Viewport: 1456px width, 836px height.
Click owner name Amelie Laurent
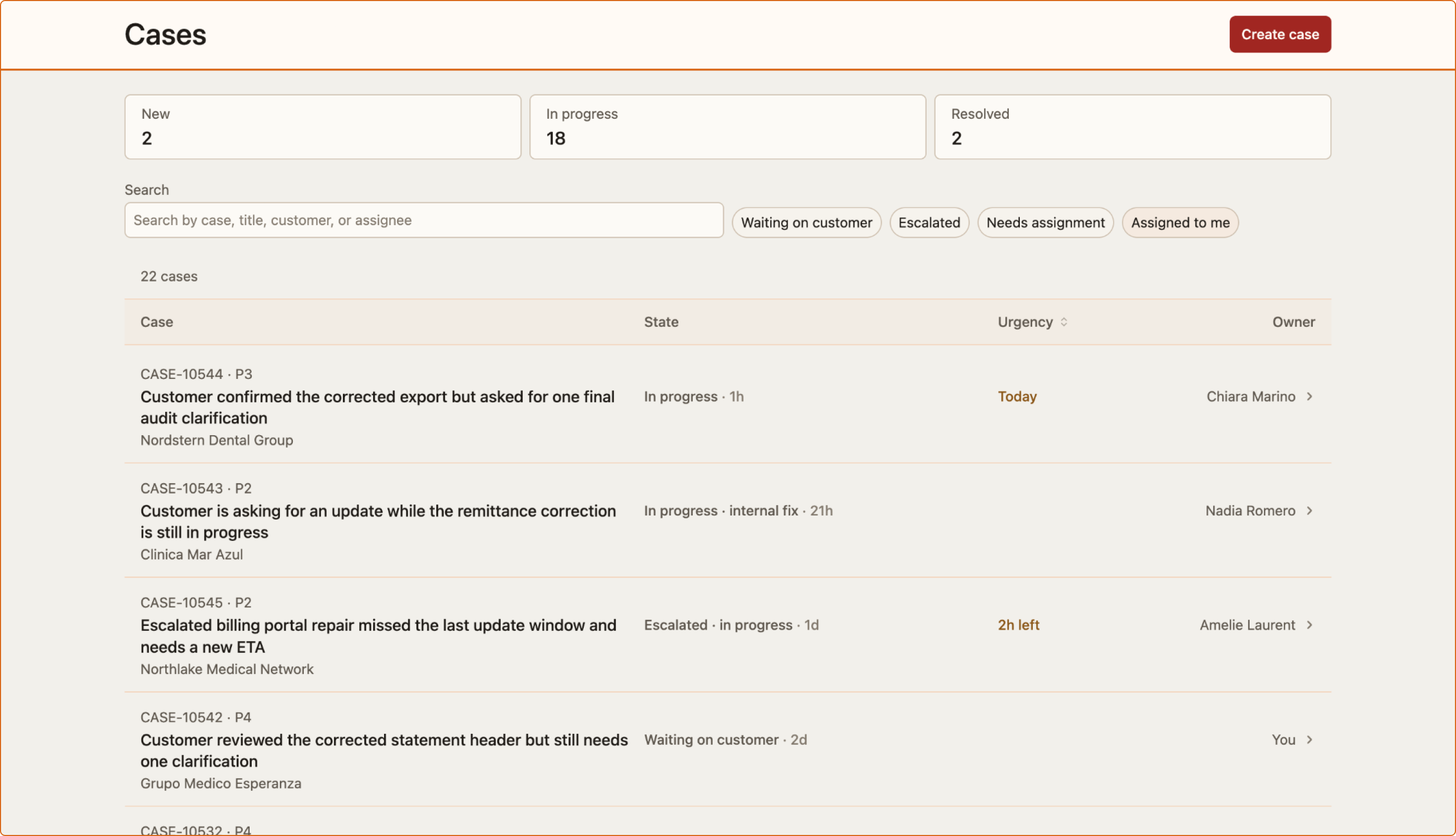coord(1247,625)
